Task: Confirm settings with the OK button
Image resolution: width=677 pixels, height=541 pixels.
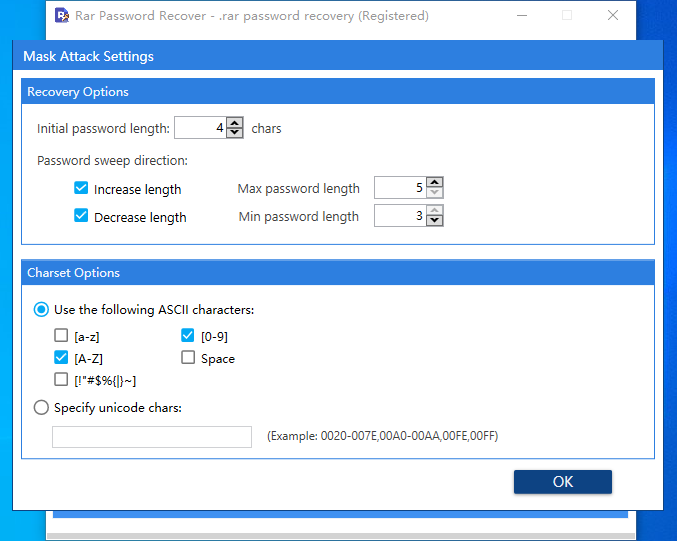Action: click(x=563, y=482)
